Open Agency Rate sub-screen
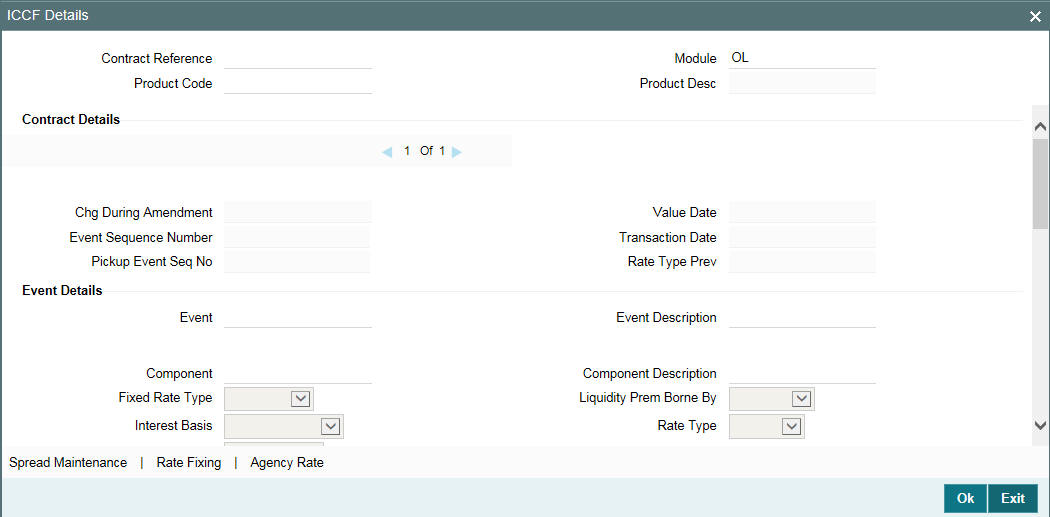This screenshot has height=517, width=1050. (287, 463)
